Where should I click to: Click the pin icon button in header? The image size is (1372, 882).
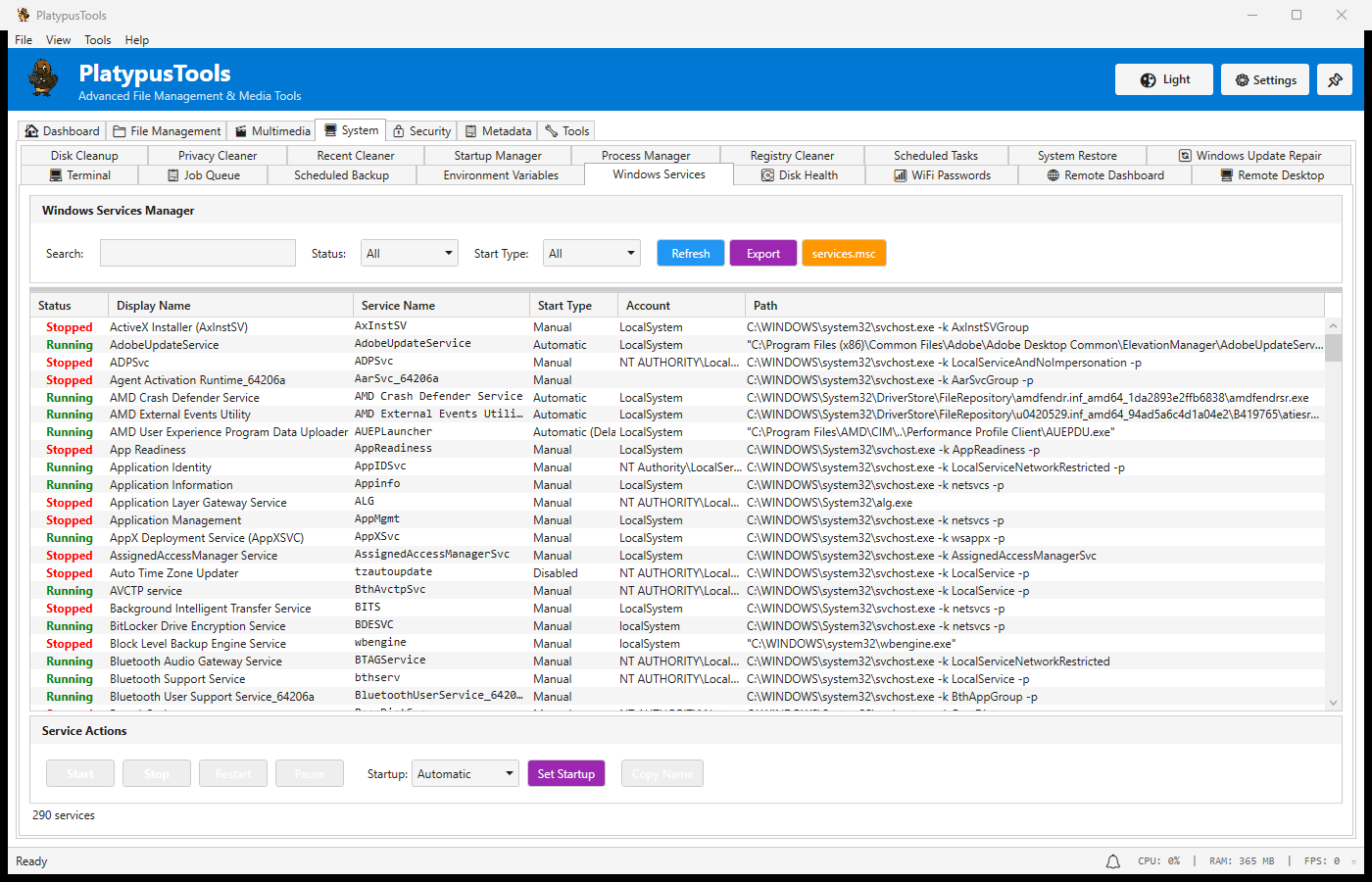(1335, 80)
